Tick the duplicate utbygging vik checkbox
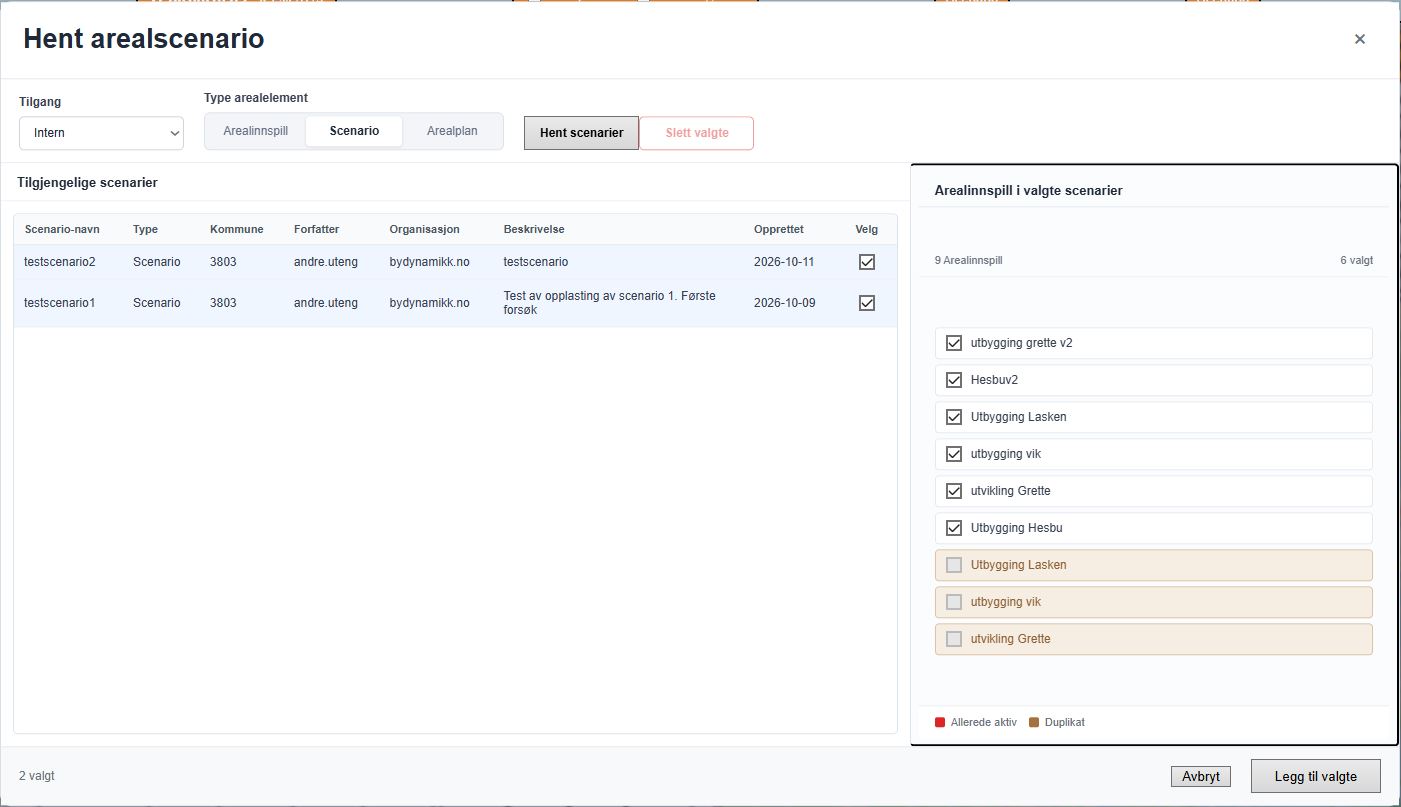 954,602
